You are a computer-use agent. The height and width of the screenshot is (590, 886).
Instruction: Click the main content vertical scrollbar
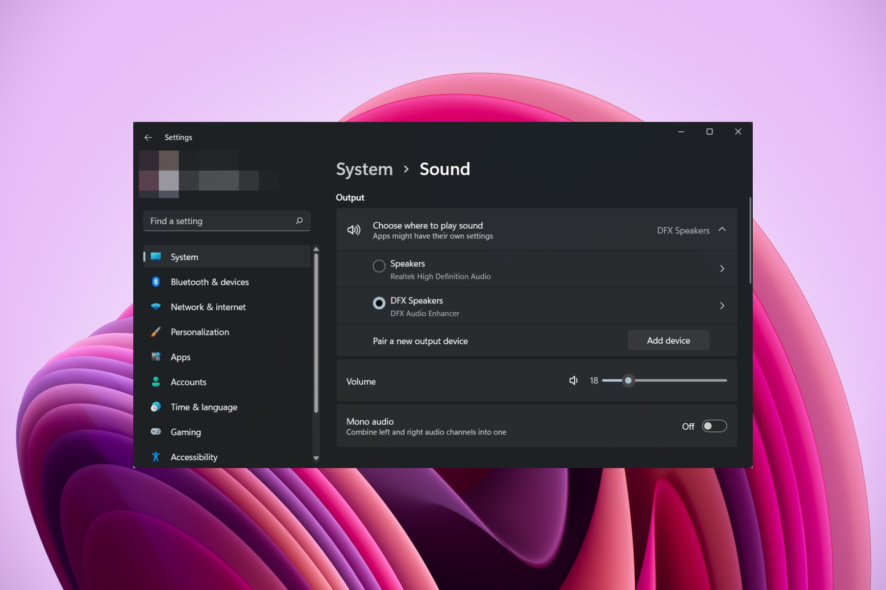(x=750, y=240)
